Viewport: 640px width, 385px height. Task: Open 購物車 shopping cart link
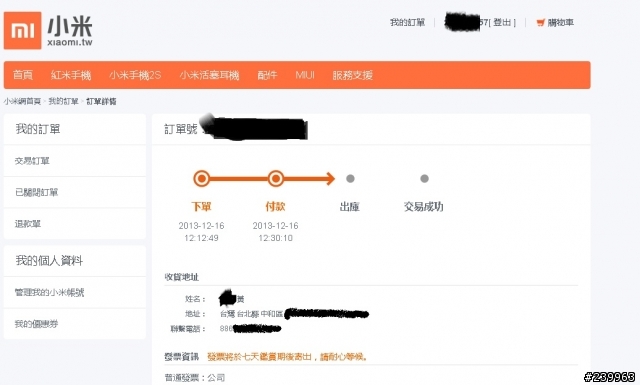click(x=560, y=22)
